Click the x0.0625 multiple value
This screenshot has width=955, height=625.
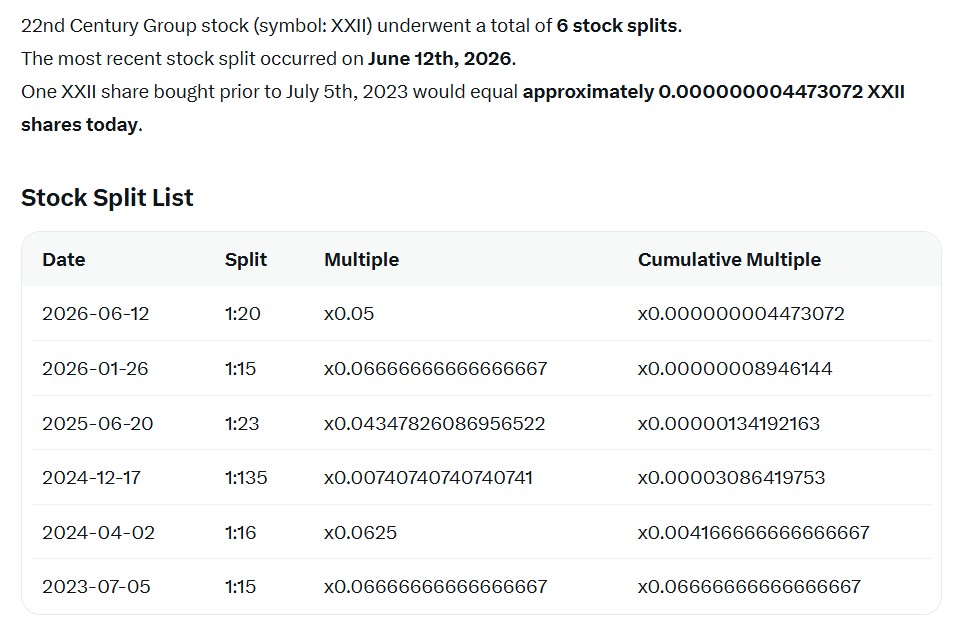click(x=360, y=532)
